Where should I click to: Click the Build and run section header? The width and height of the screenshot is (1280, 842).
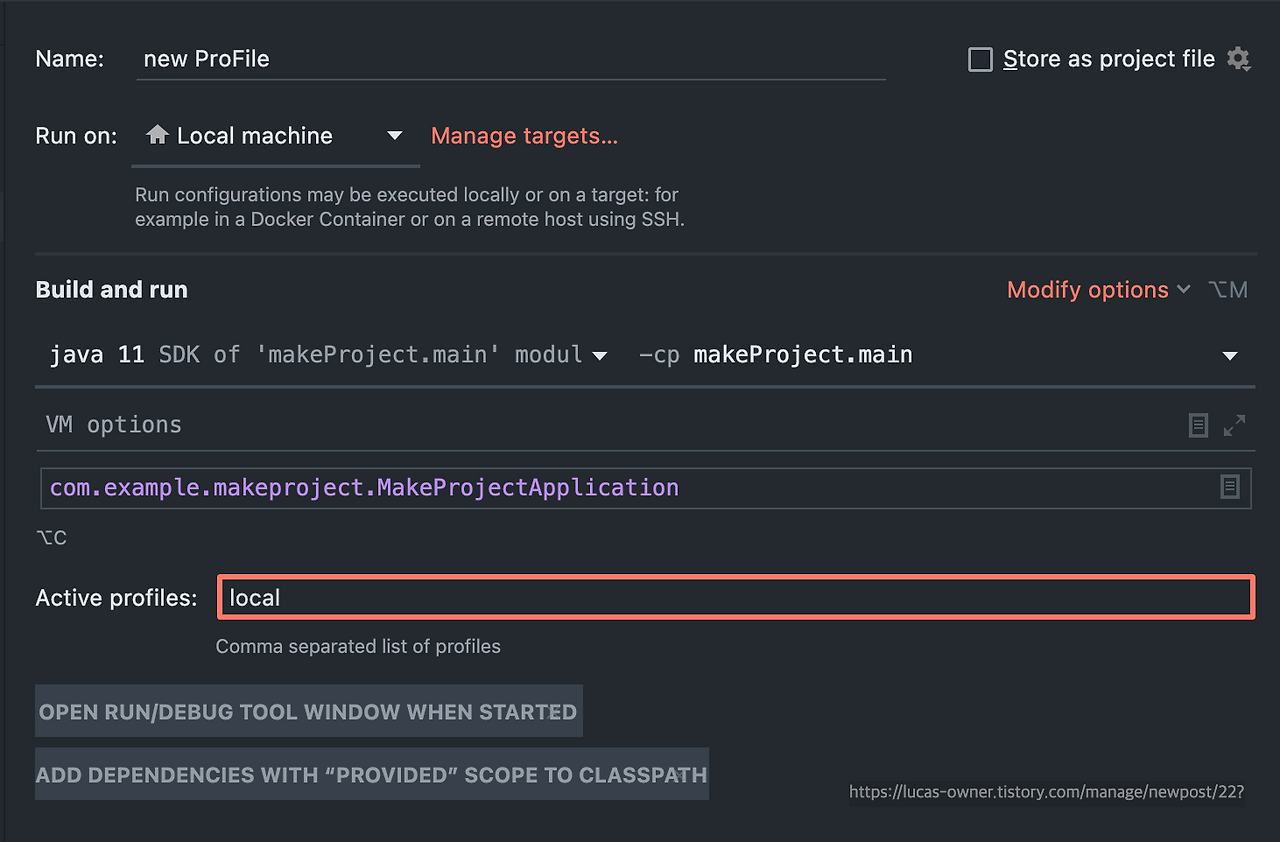click(x=111, y=289)
